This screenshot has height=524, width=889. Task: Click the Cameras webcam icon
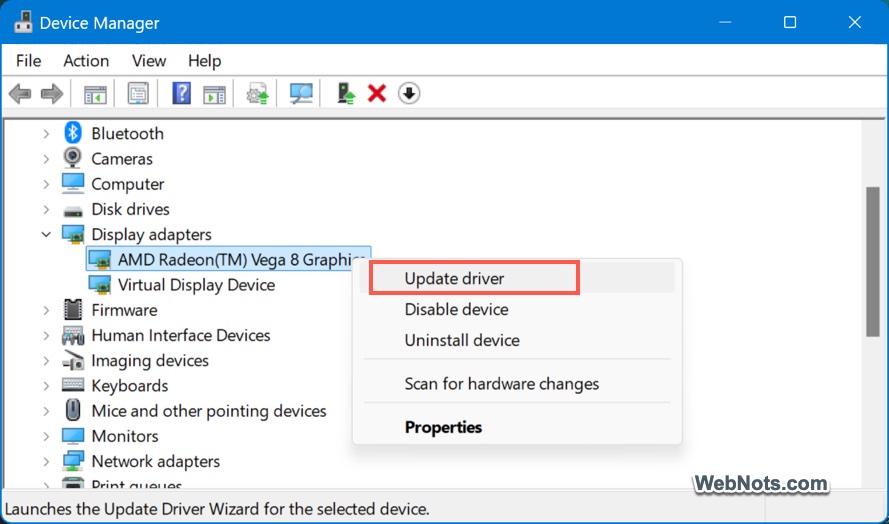73,158
